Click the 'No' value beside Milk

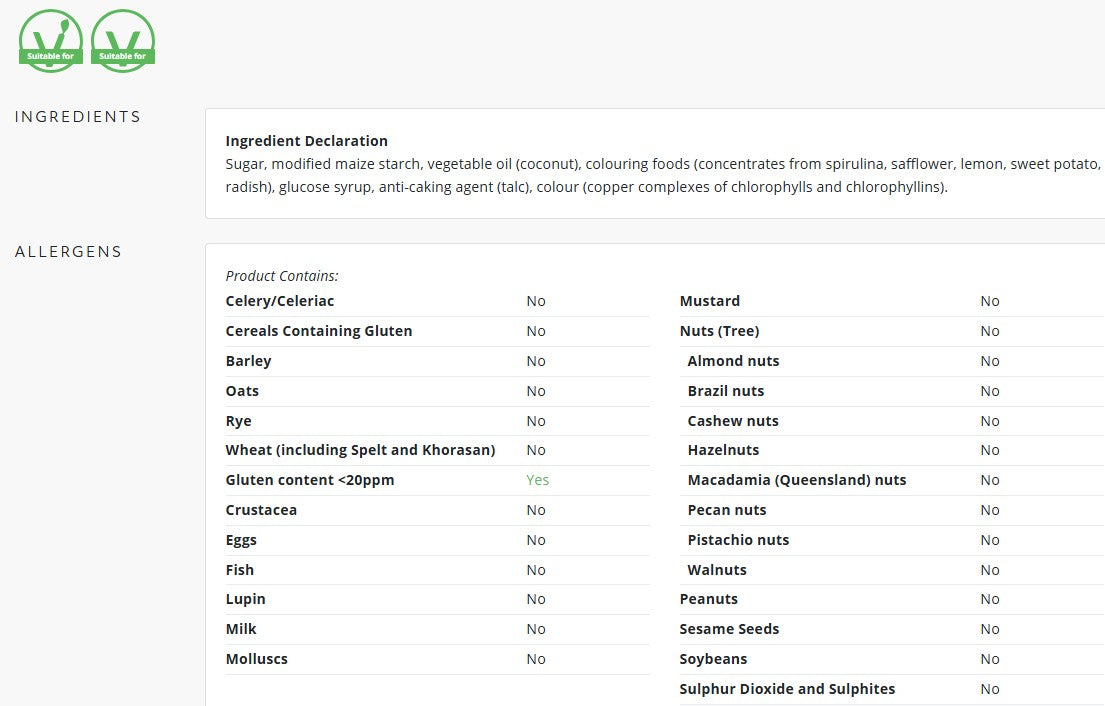536,629
